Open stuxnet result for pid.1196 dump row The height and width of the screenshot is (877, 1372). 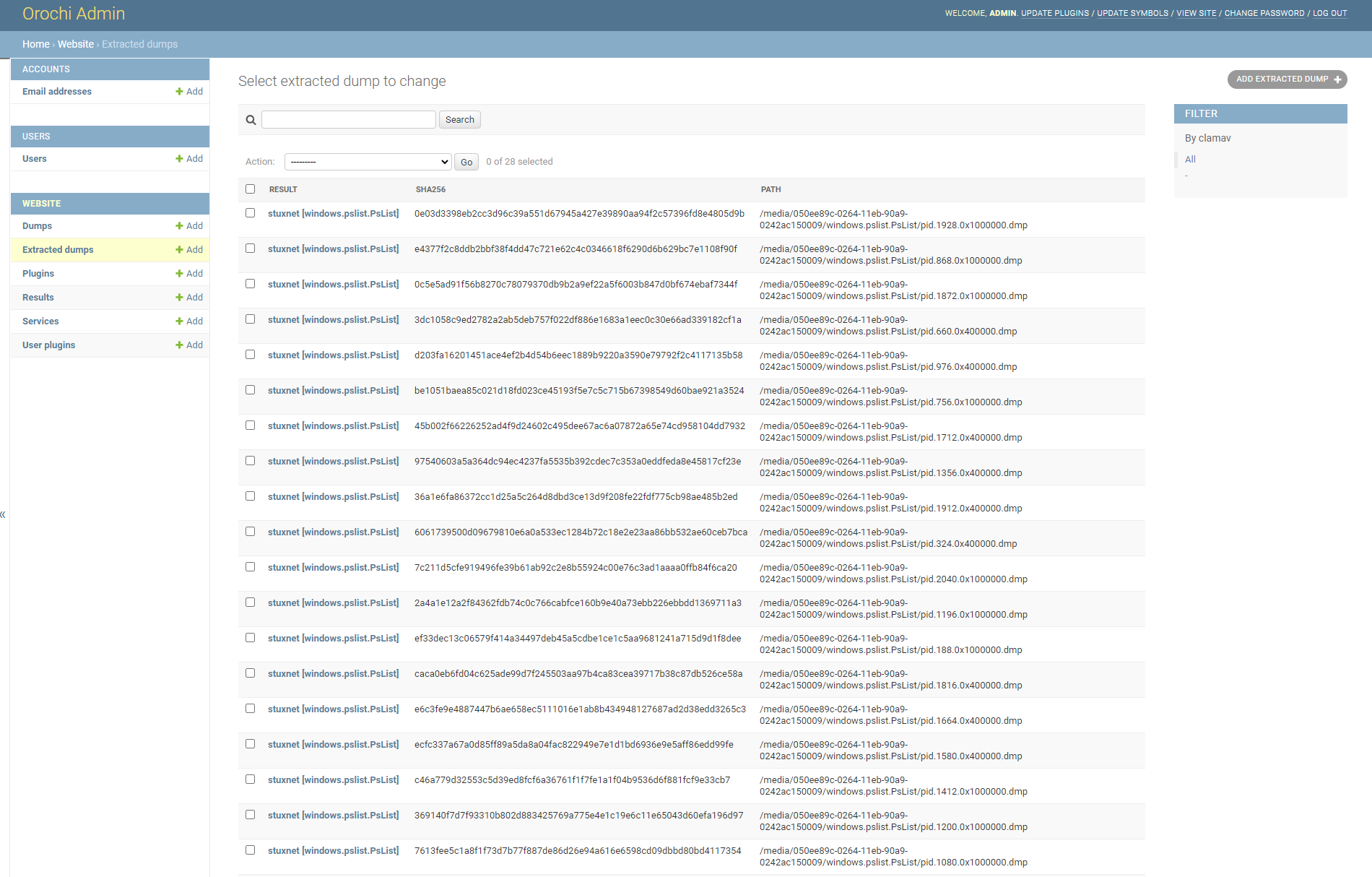point(334,603)
